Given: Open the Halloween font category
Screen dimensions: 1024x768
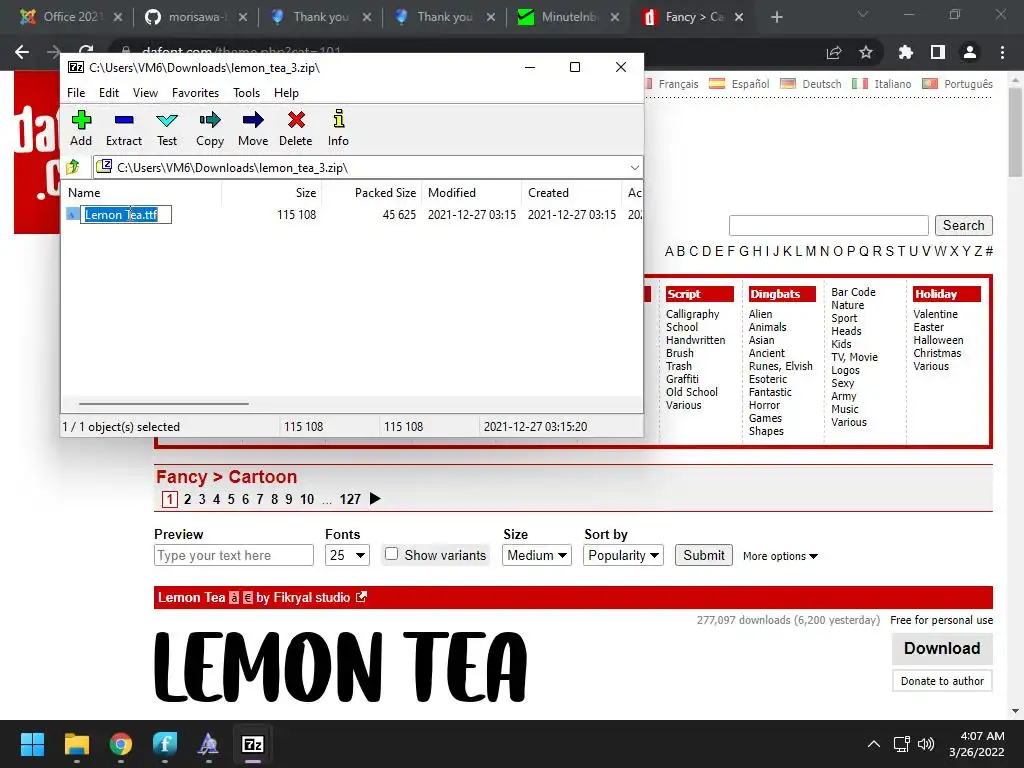Looking at the screenshot, I should point(938,340).
